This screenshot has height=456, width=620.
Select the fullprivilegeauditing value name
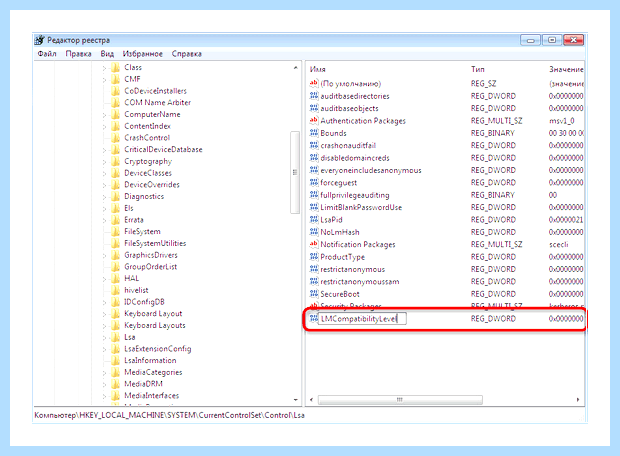[x=355, y=195]
